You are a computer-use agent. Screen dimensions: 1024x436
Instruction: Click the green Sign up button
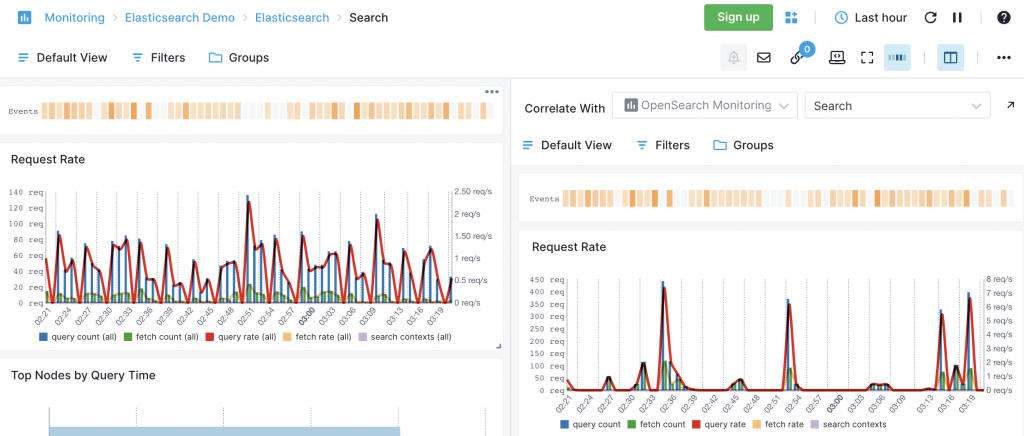pyautogui.click(x=738, y=18)
